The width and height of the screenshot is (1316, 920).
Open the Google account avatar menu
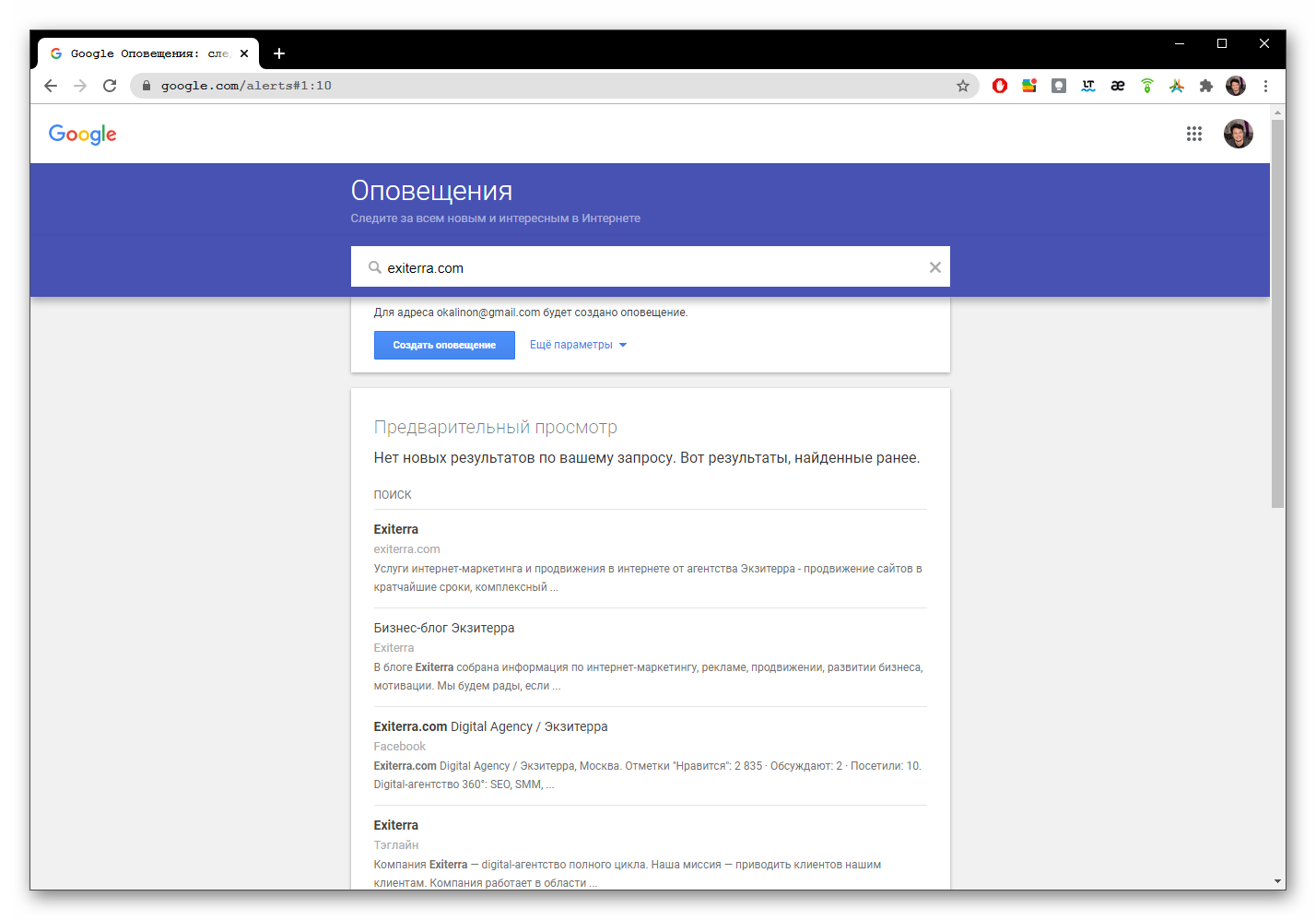(x=1239, y=134)
